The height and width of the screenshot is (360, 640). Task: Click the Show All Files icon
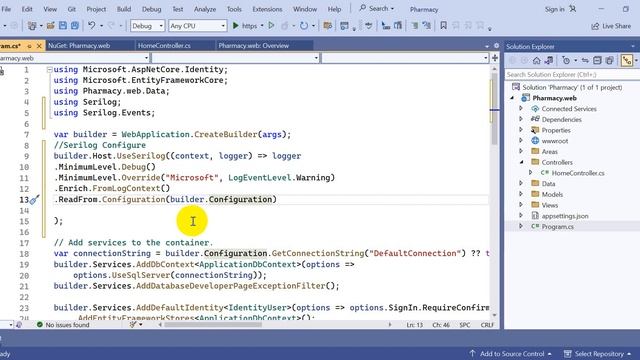click(609, 60)
